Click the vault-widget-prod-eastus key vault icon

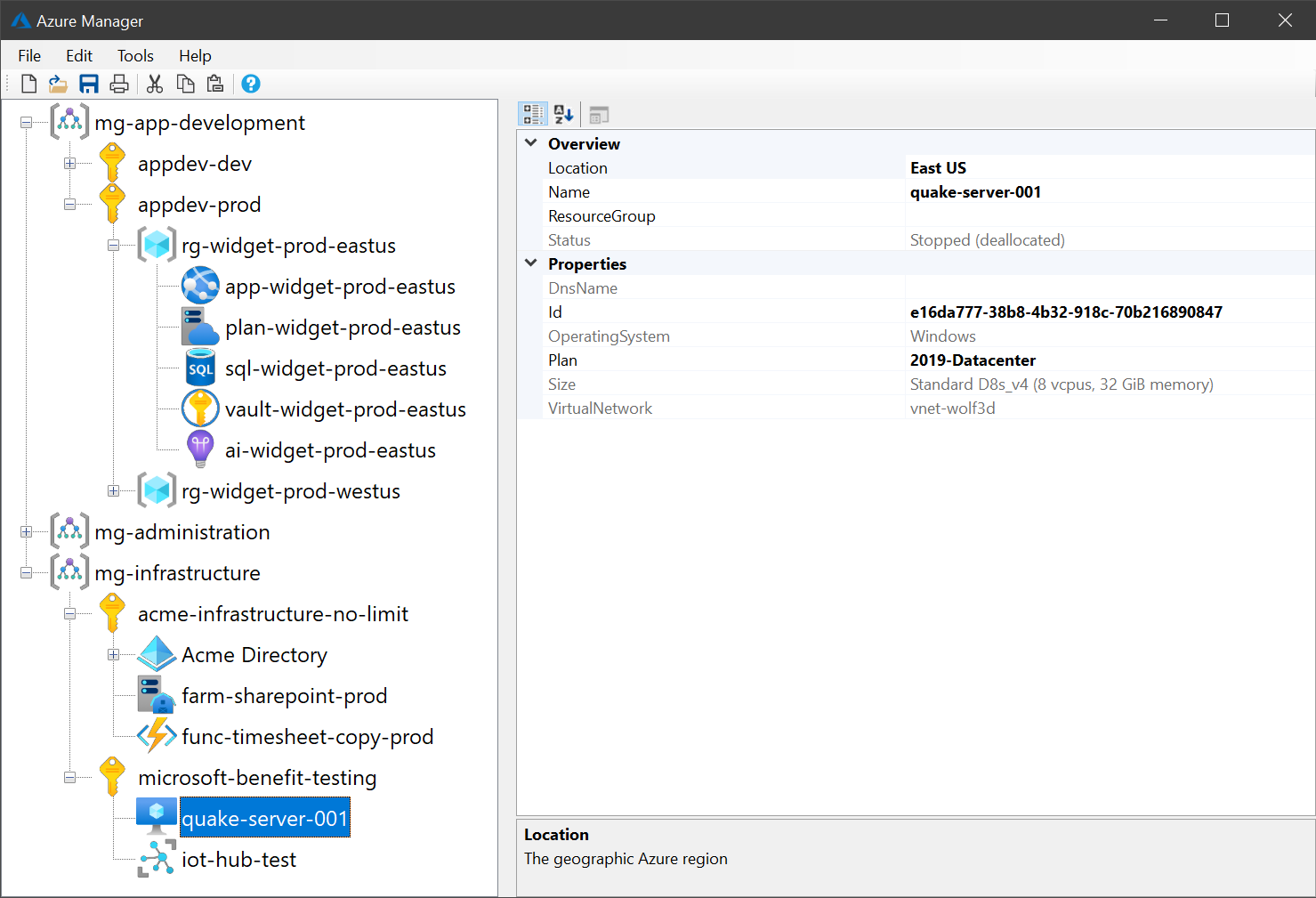(200, 409)
